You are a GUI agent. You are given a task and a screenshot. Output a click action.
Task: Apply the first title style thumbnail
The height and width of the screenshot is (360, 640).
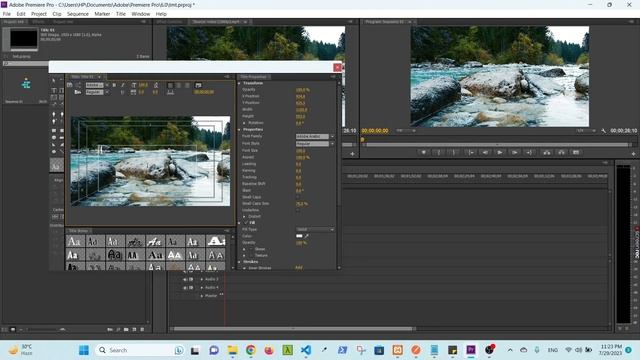pos(75,242)
